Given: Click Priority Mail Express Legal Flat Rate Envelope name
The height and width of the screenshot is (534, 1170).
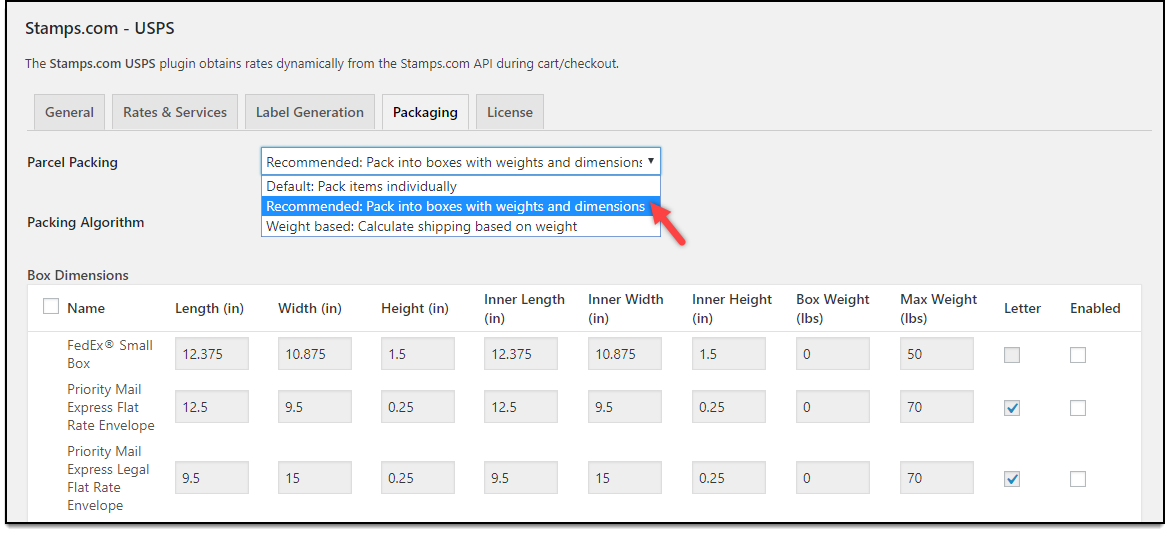Looking at the screenshot, I should tap(108, 478).
